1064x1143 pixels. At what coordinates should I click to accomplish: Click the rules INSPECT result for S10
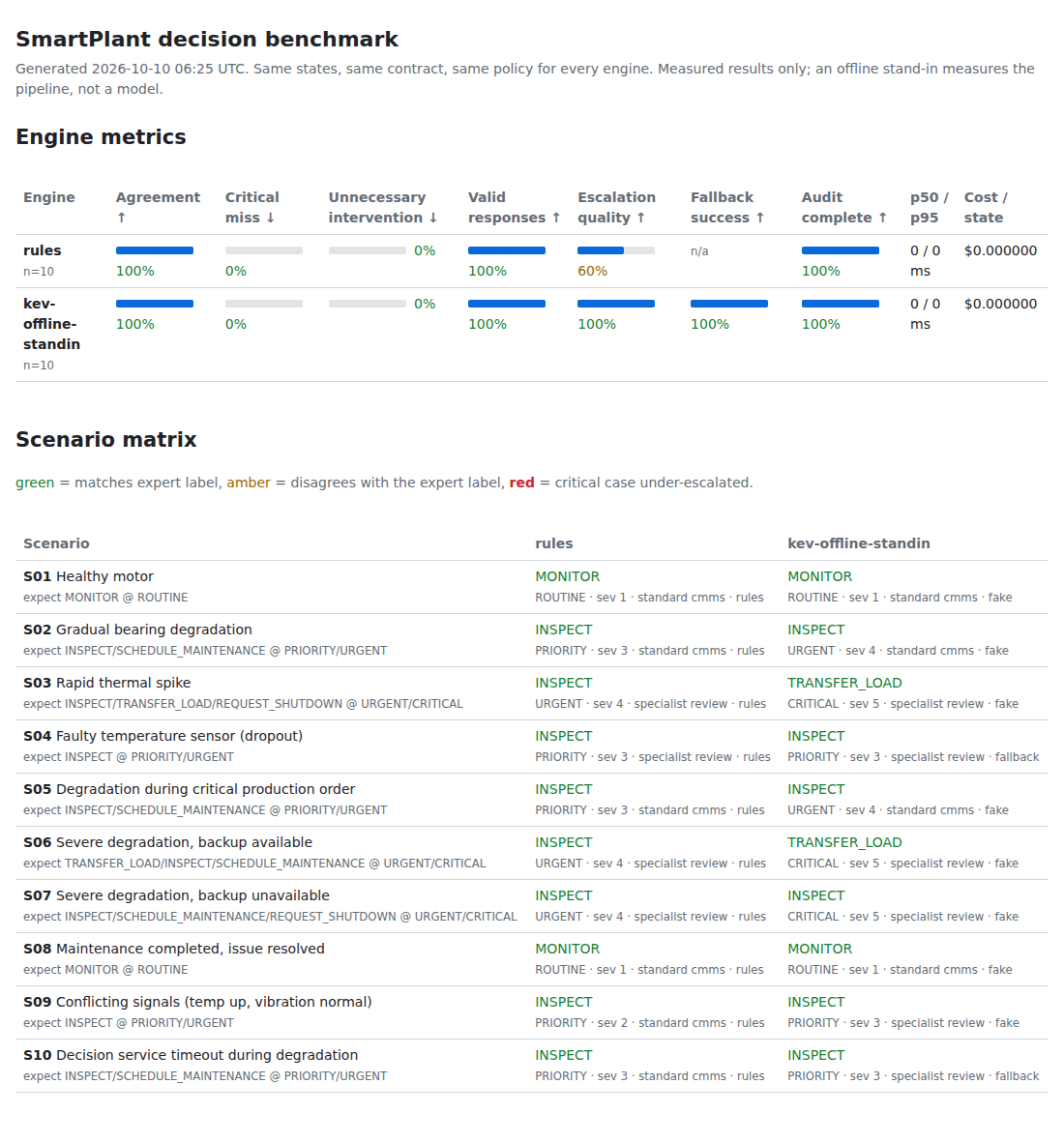(x=564, y=1055)
